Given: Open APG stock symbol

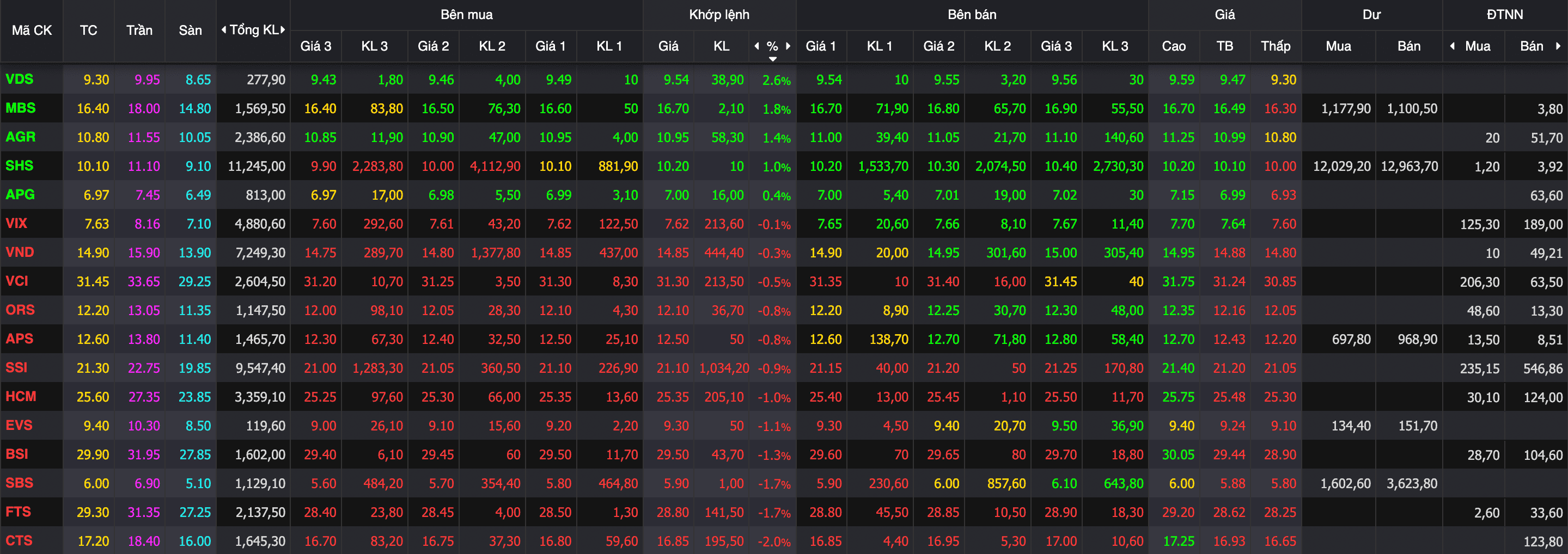Looking at the screenshot, I should point(20,195).
